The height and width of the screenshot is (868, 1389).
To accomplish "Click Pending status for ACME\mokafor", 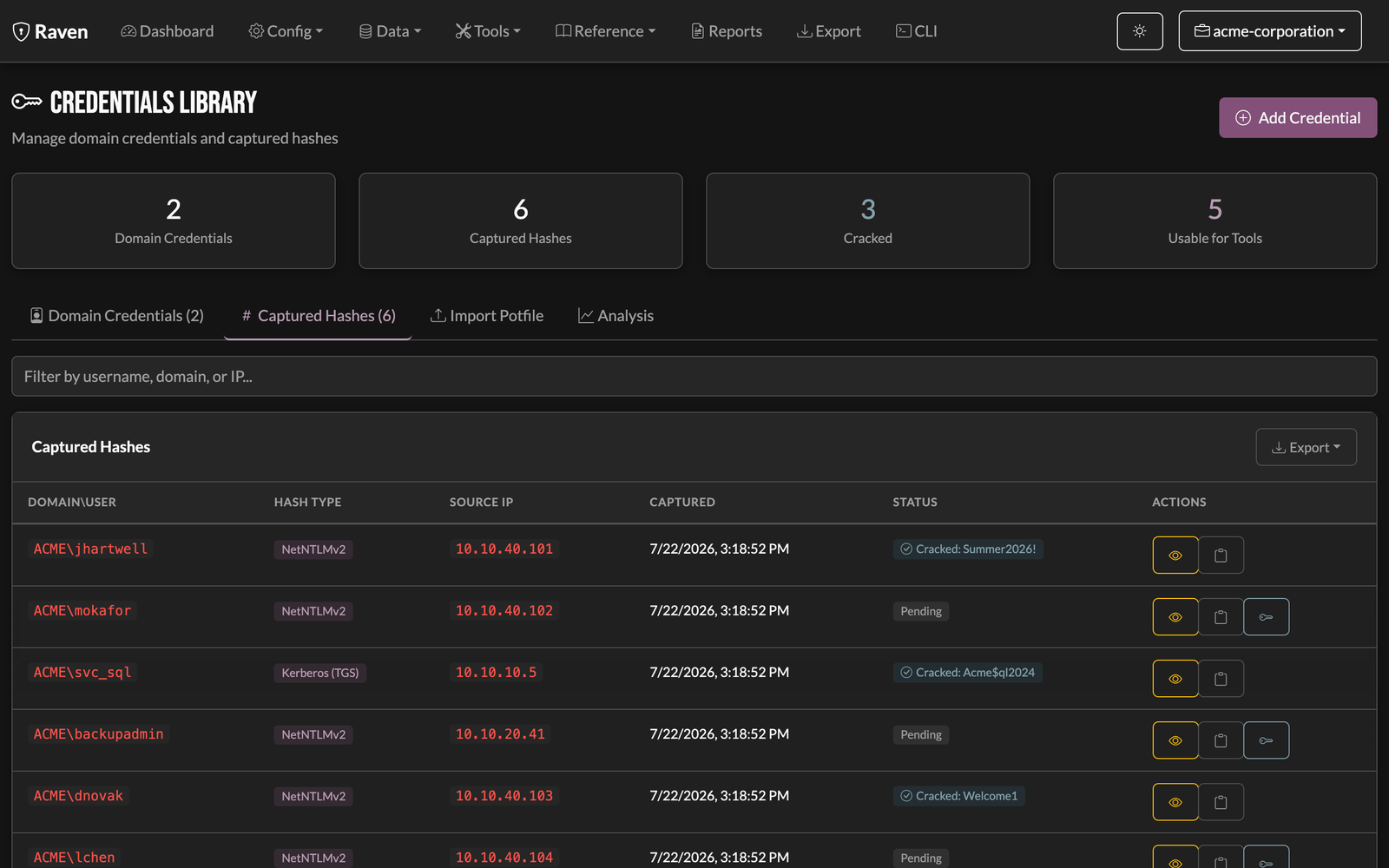I will (x=921, y=611).
